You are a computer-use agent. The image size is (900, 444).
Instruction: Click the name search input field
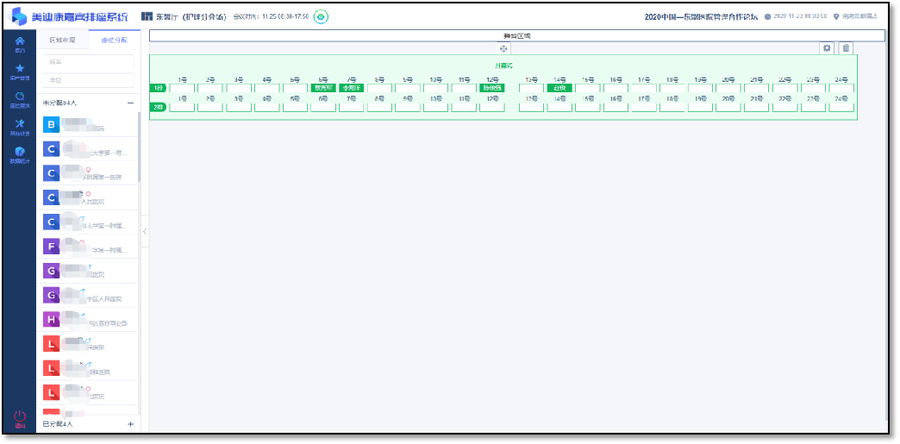pos(88,62)
